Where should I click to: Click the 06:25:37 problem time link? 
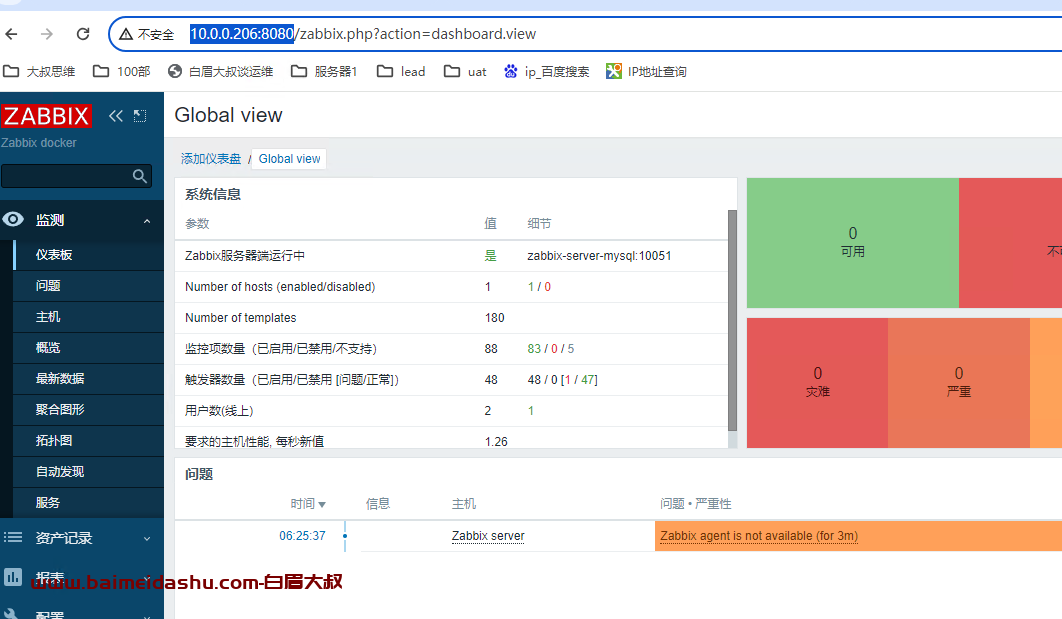click(302, 536)
